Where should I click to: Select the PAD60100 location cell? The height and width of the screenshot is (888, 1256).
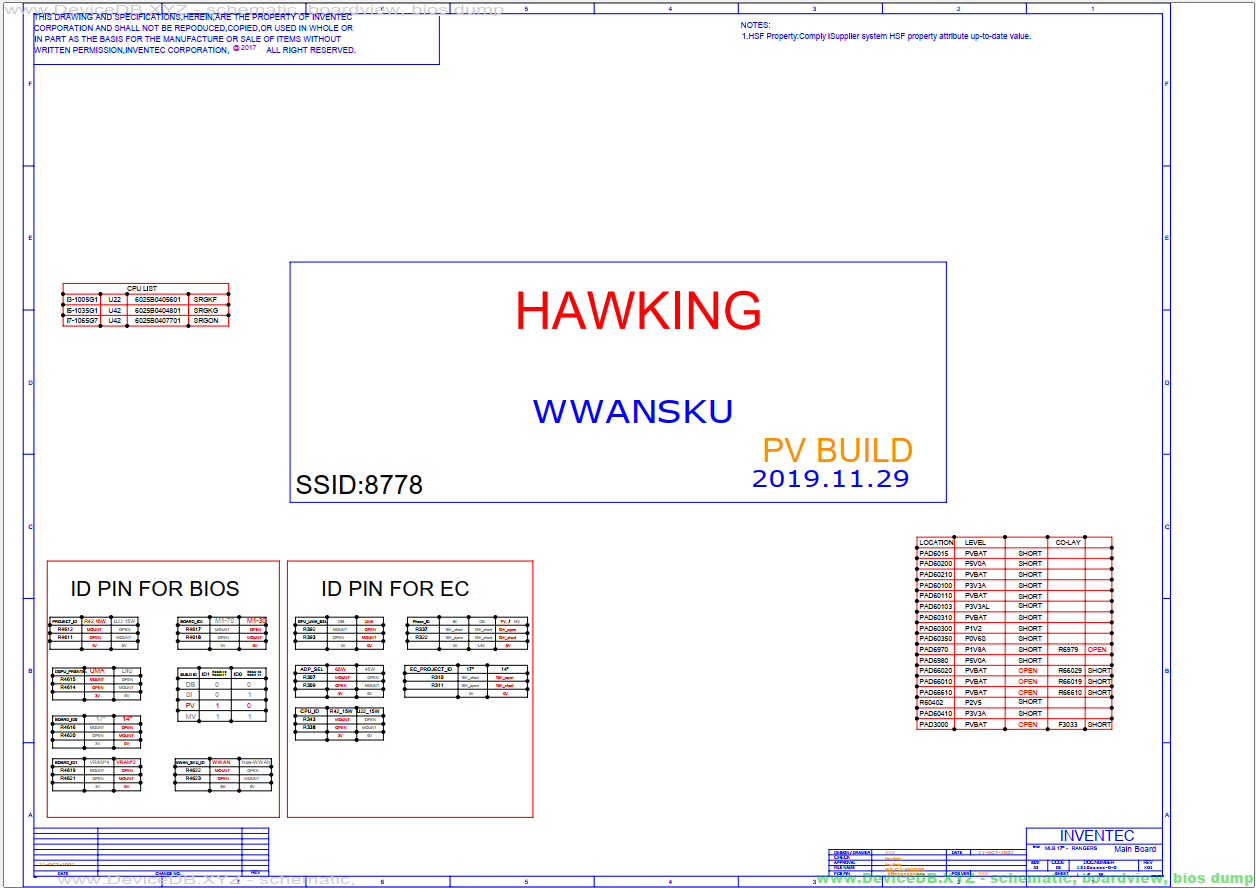(x=935, y=586)
